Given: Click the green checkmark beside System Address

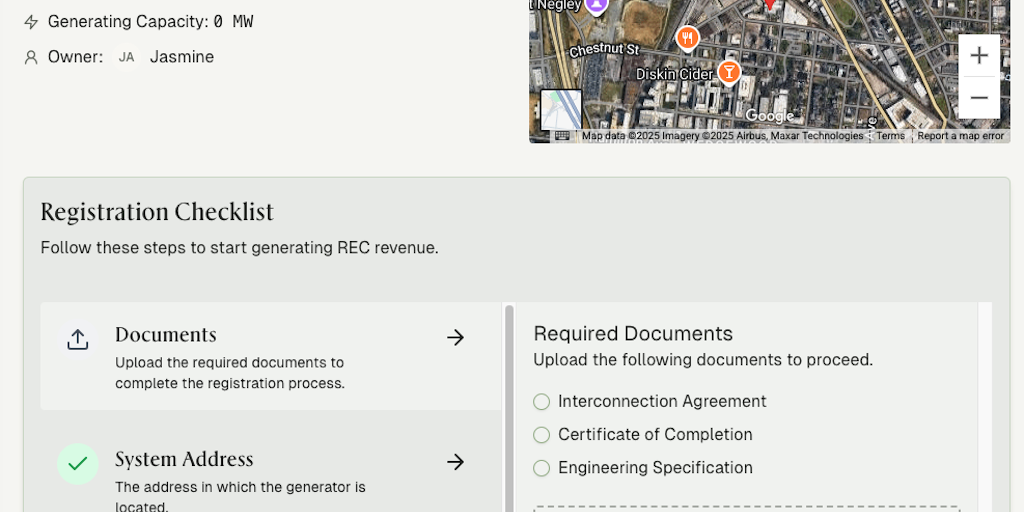Looking at the screenshot, I should click(78, 464).
